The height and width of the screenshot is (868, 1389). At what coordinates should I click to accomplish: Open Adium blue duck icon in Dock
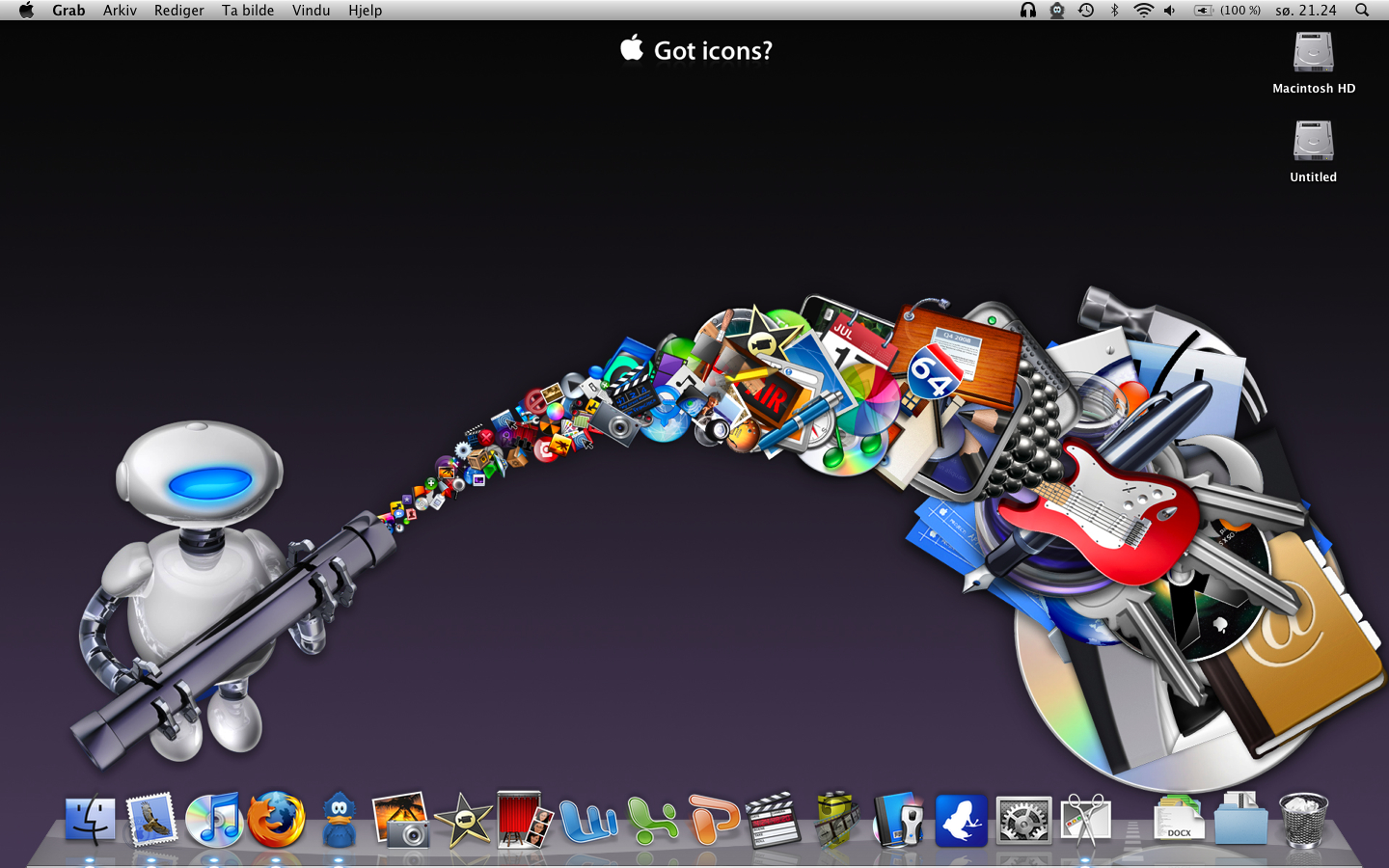click(x=339, y=820)
